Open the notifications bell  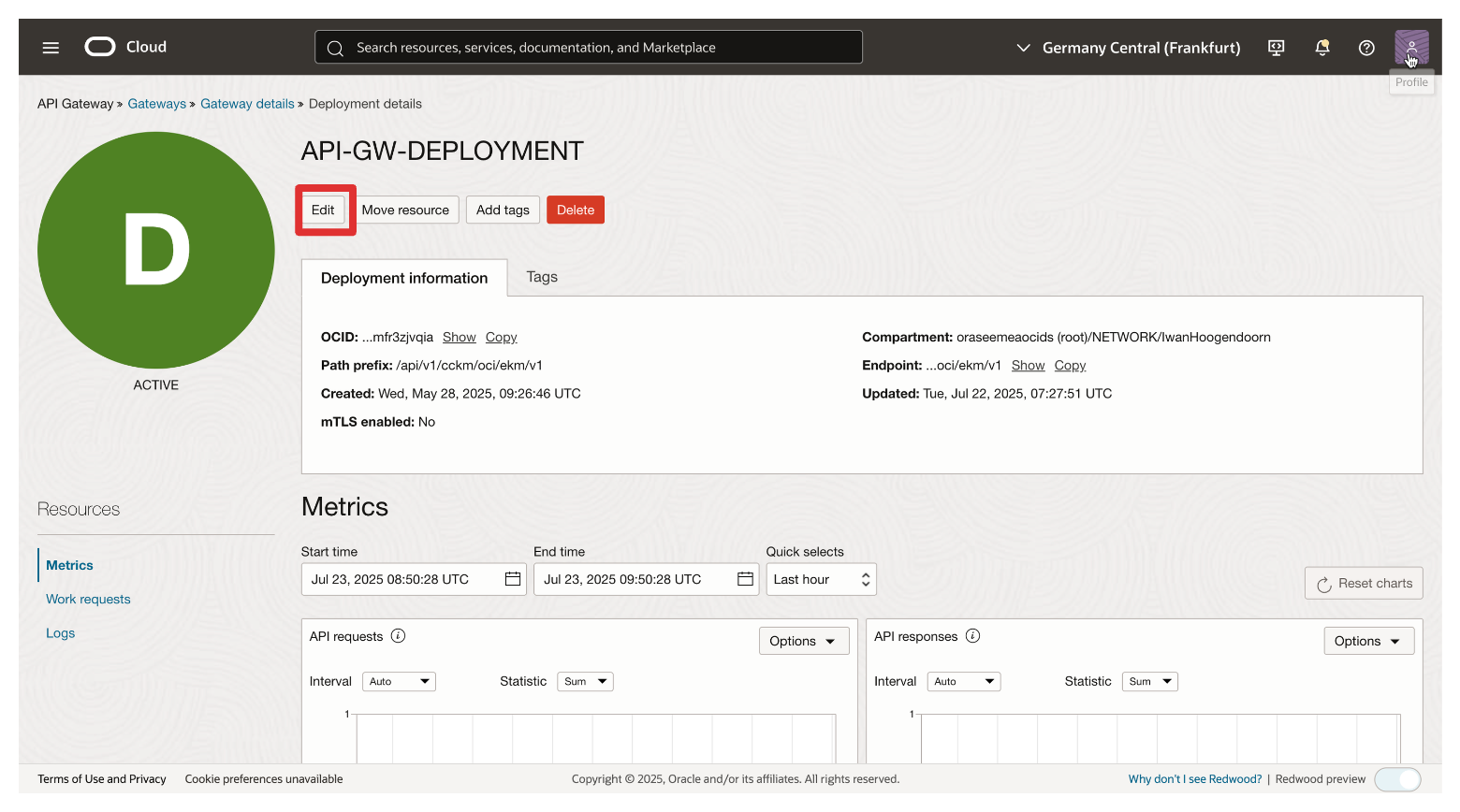(1321, 48)
